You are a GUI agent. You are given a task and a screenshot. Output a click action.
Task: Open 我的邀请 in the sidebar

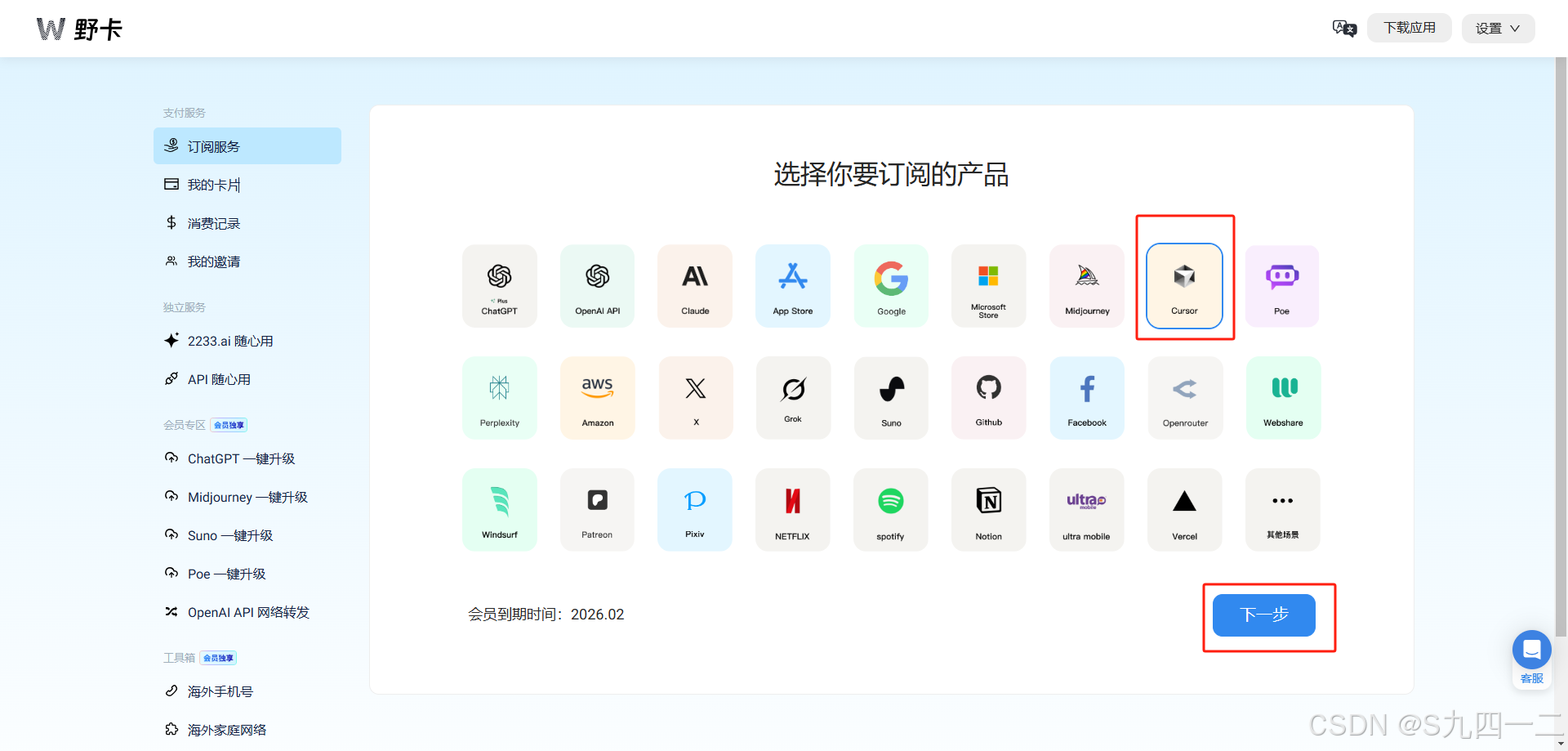pyautogui.click(x=247, y=262)
